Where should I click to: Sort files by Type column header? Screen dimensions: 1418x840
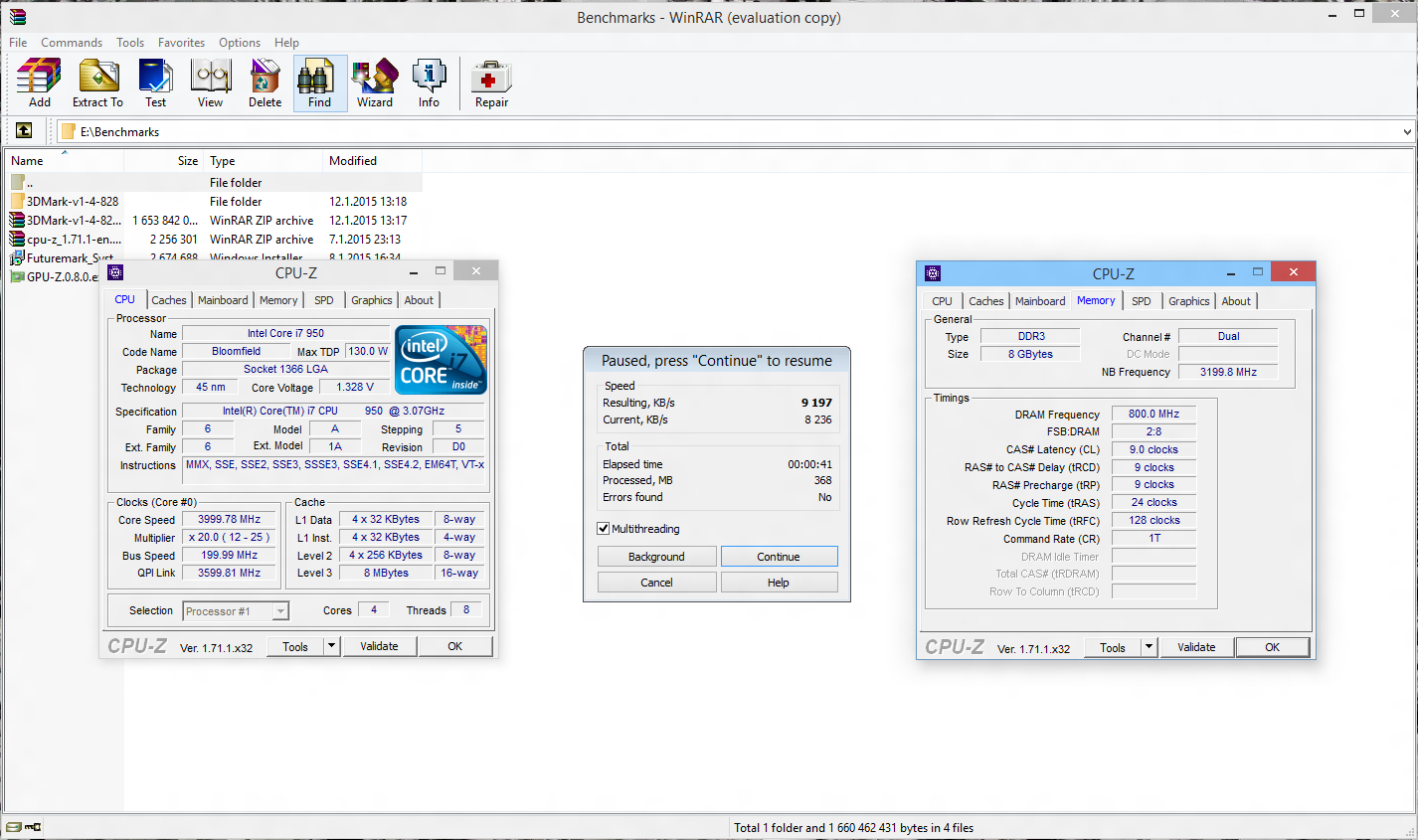pos(264,160)
